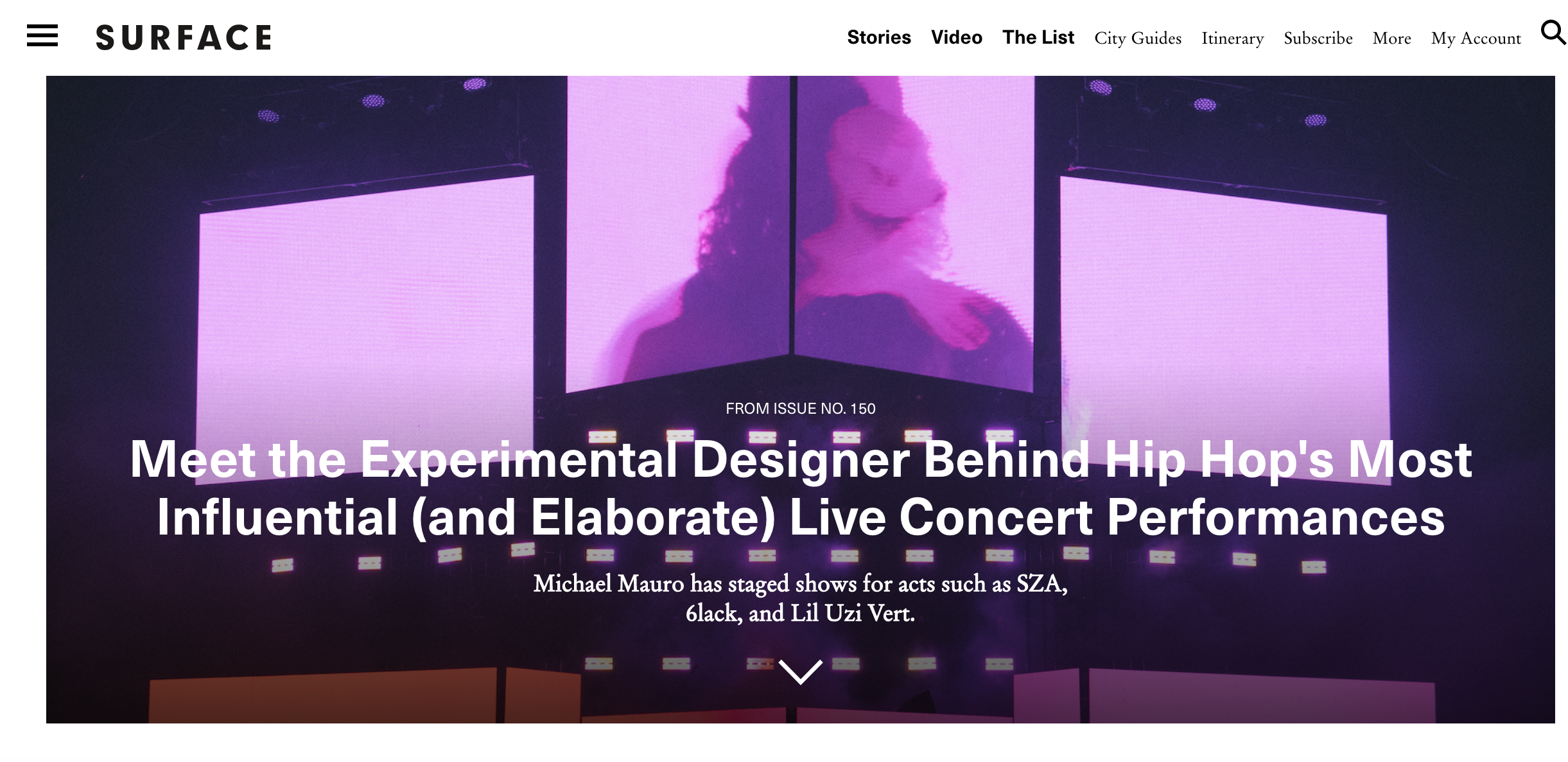Screen dimensions: 1568x762
Task: Open My Account
Action: pyautogui.click(x=1476, y=39)
